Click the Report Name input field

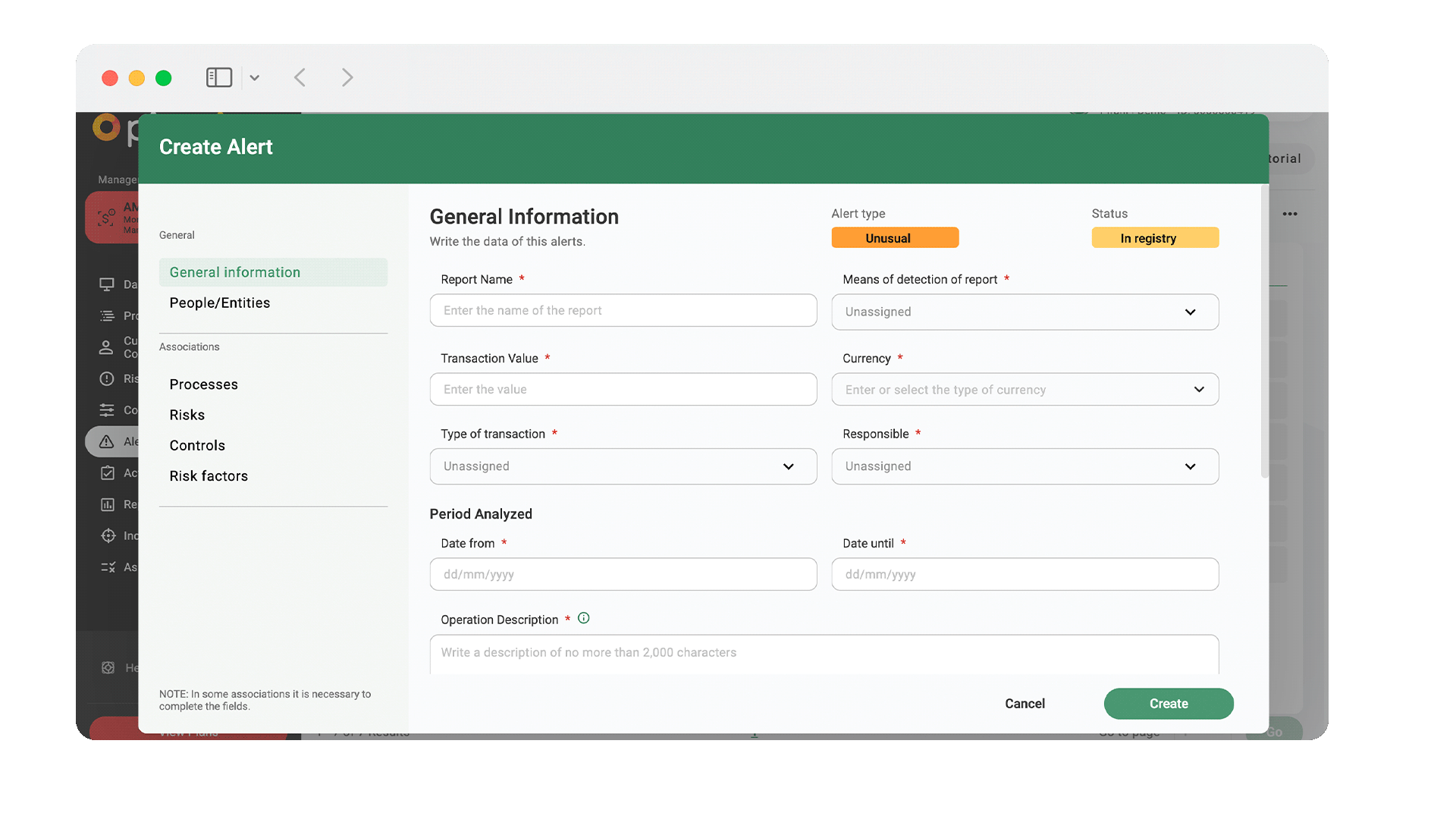pyautogui.click(x=623, y=311)
